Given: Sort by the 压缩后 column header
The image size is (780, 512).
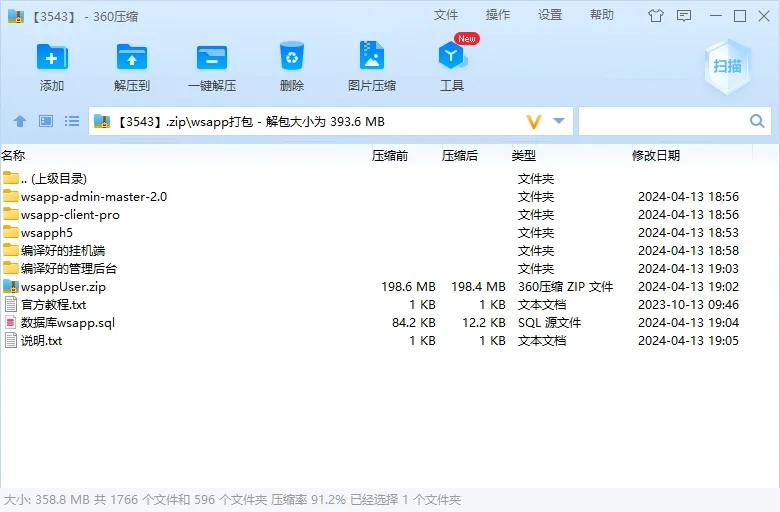Looking at the screenshot, I should (x=460, y=156).
